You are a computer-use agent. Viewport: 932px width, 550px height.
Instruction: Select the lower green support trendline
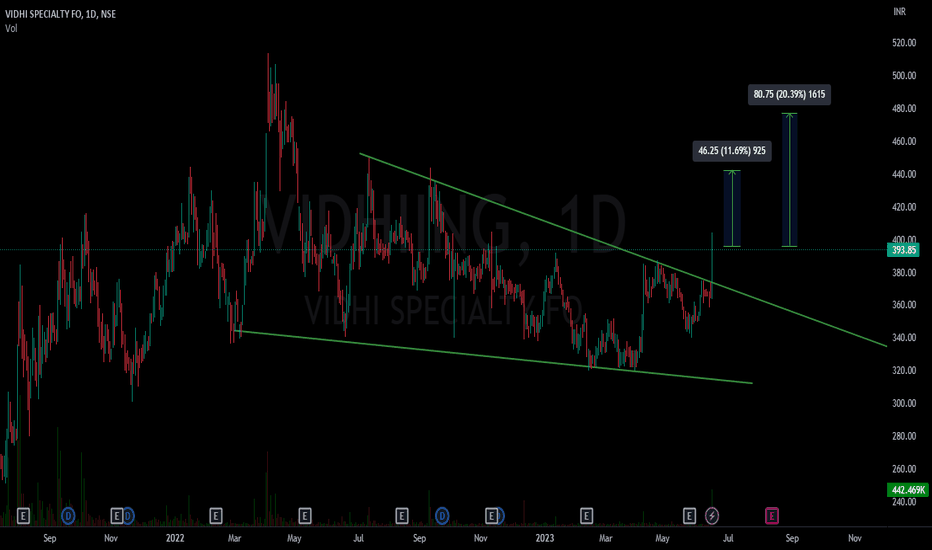[x=493, y=357]
